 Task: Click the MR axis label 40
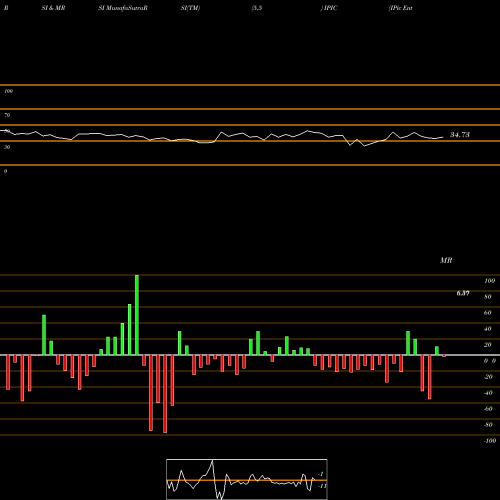pos(488,329)
